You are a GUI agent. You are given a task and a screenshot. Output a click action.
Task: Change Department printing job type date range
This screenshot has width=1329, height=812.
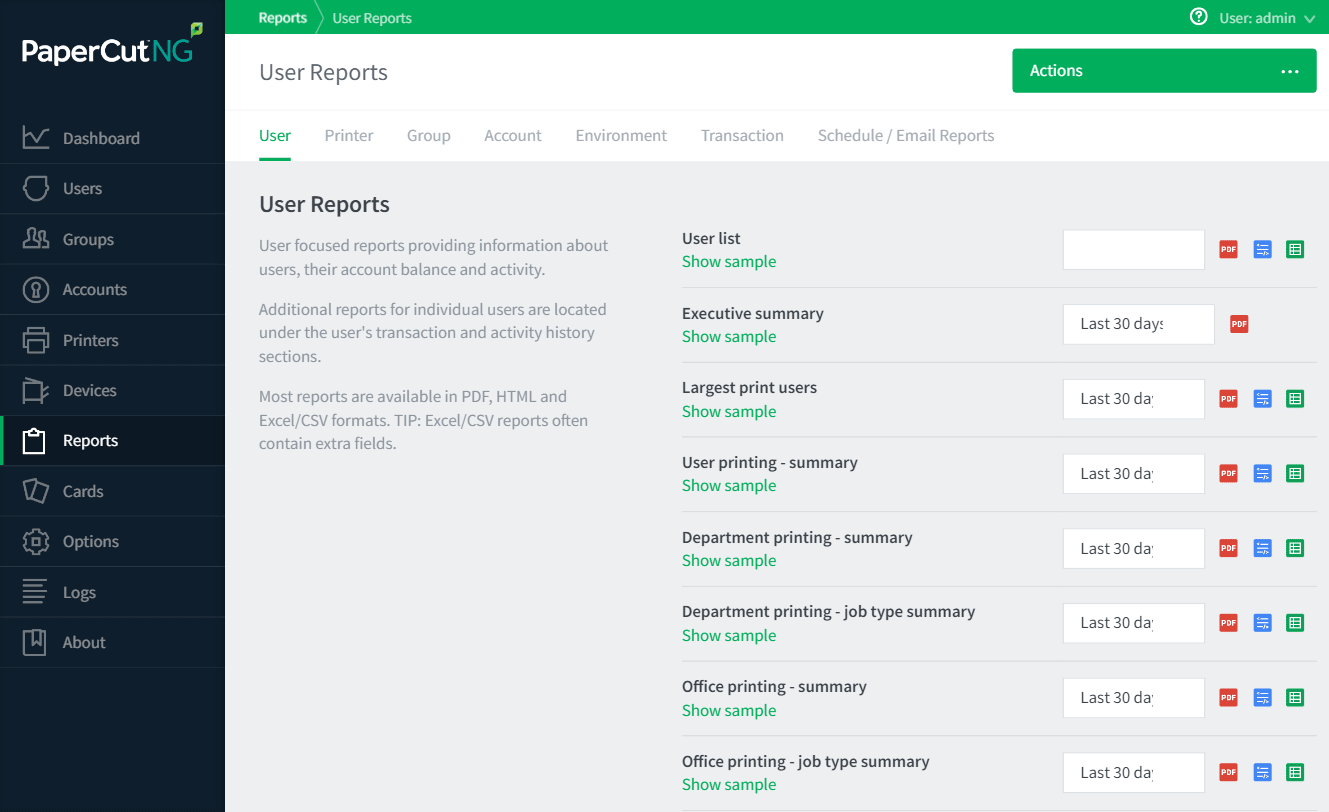tap(1134, 623)
